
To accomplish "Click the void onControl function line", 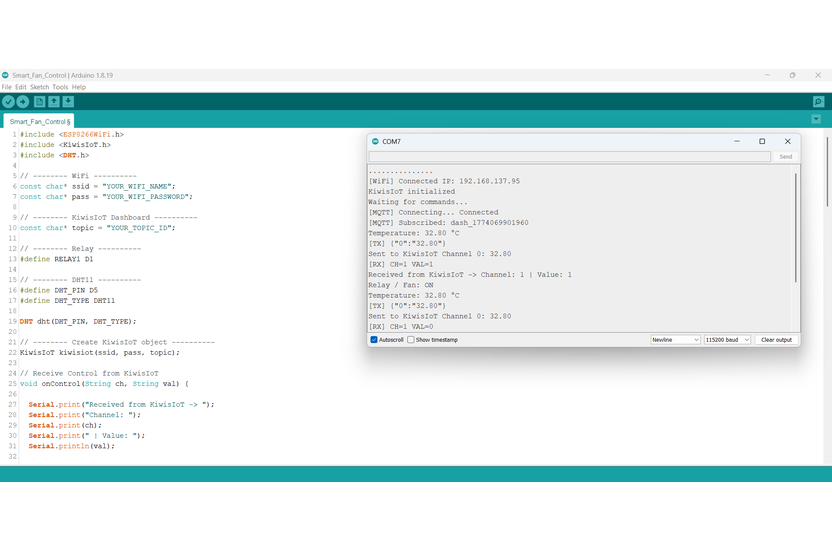I will tap(104, 384).
